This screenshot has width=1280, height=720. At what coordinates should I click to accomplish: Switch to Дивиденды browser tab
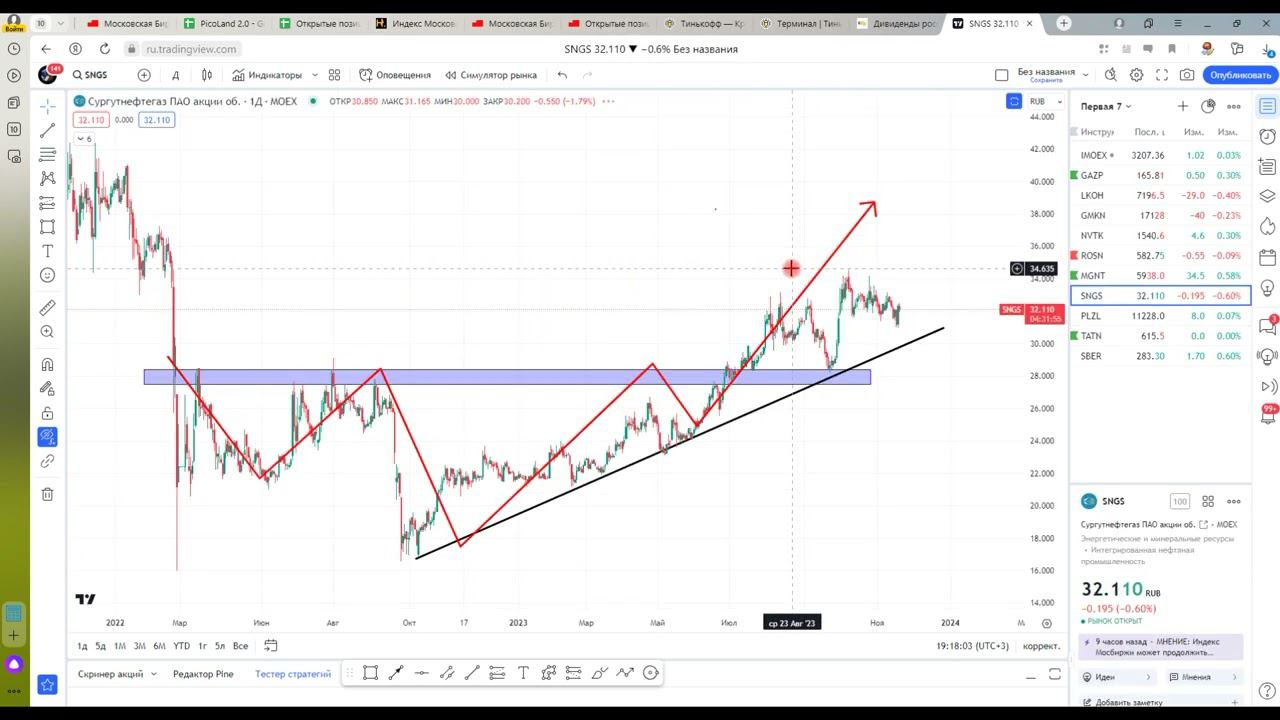897,23
